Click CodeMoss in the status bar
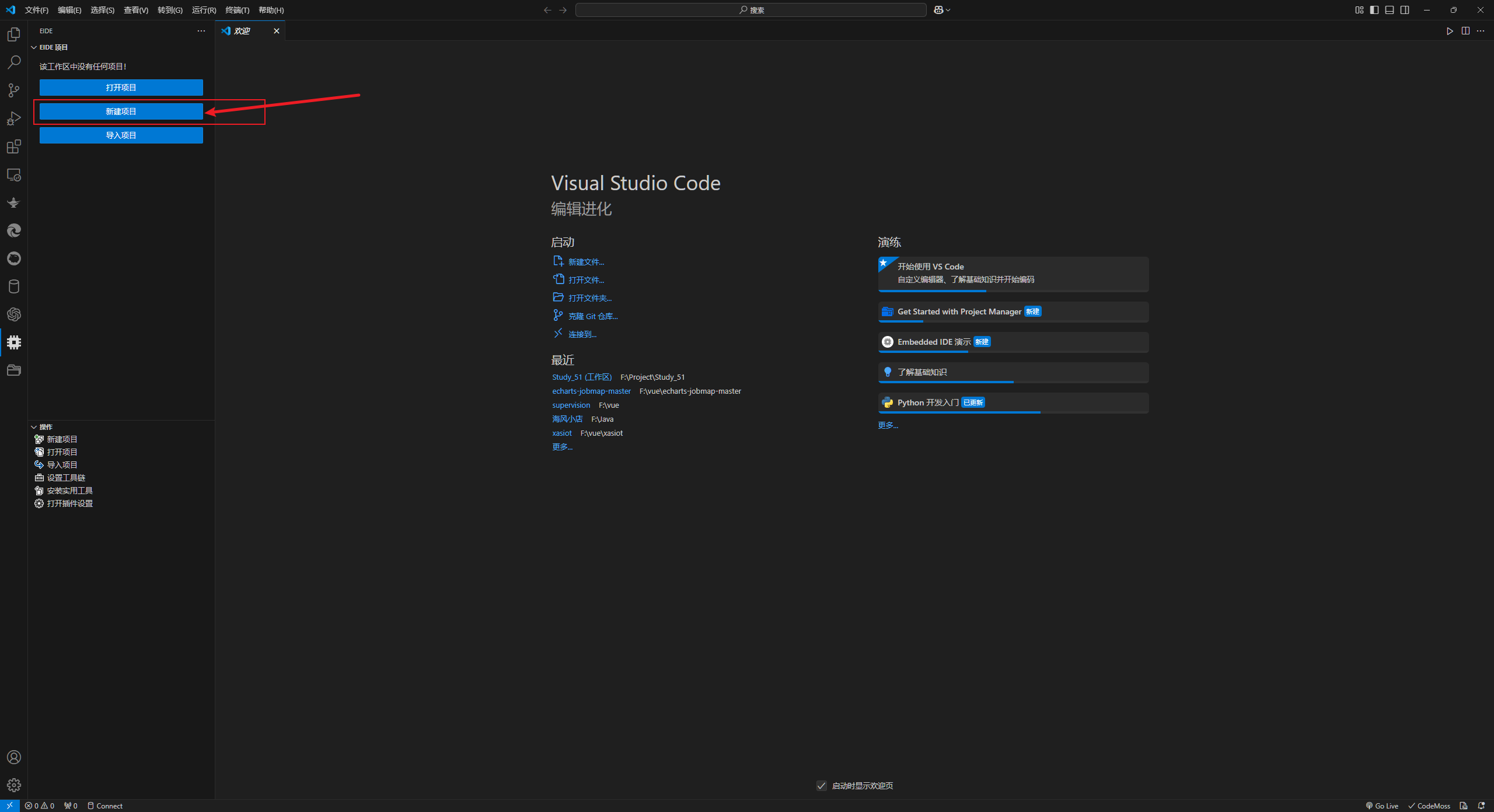The image size is (1494, 812). (1429, 806)
